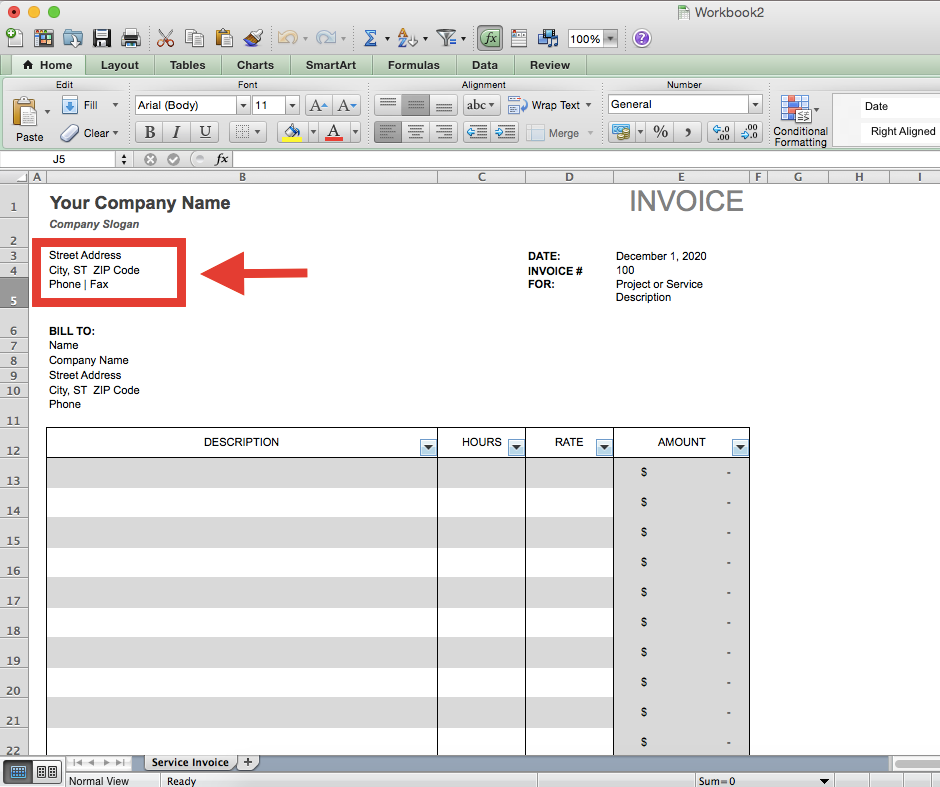This screenshot has height=787, width=940.
Task: Click the Format Painter brush icon
Action: [252, 38]
